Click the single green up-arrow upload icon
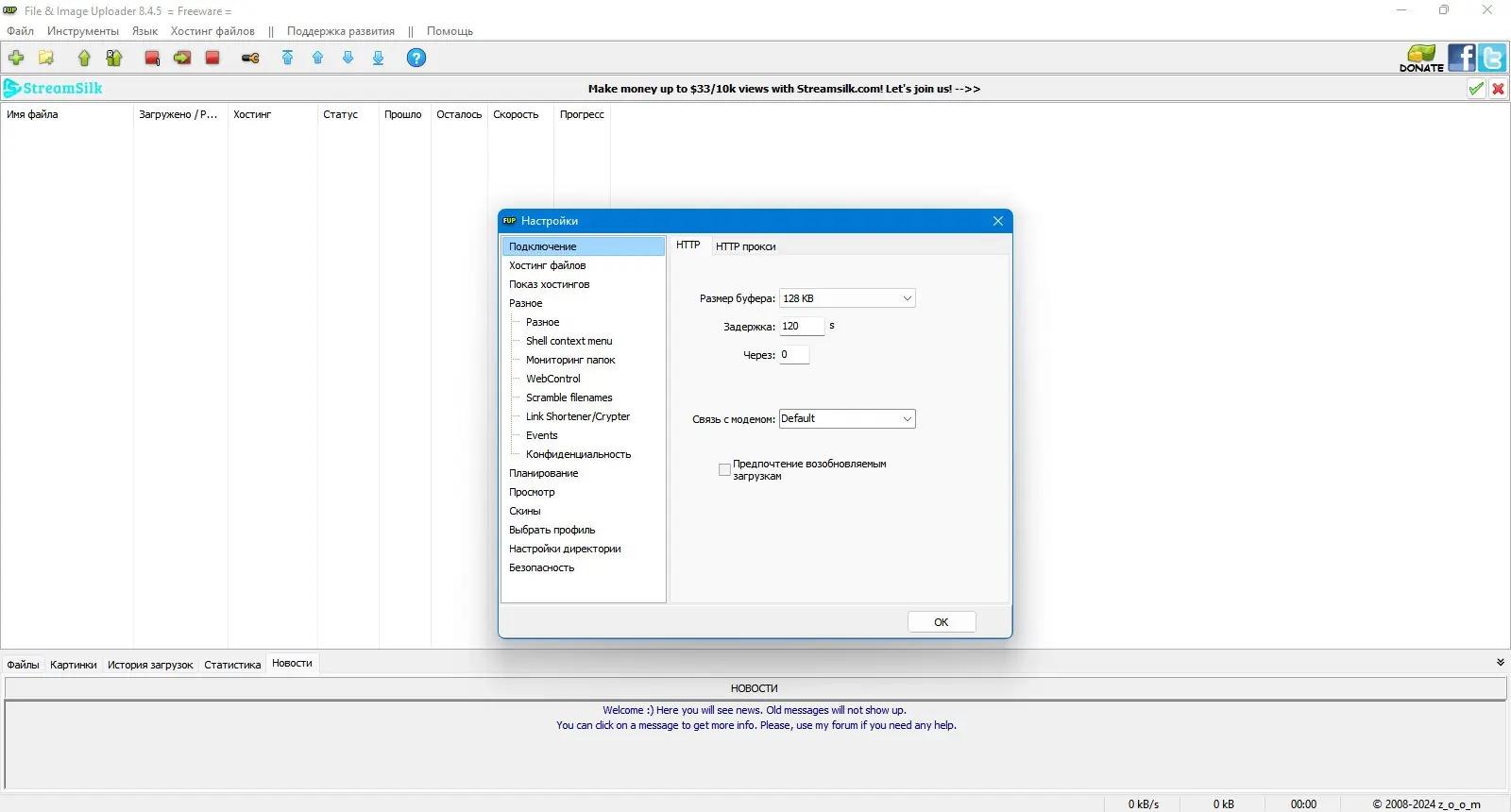1511x812 pixels. (x=84, y=58)
